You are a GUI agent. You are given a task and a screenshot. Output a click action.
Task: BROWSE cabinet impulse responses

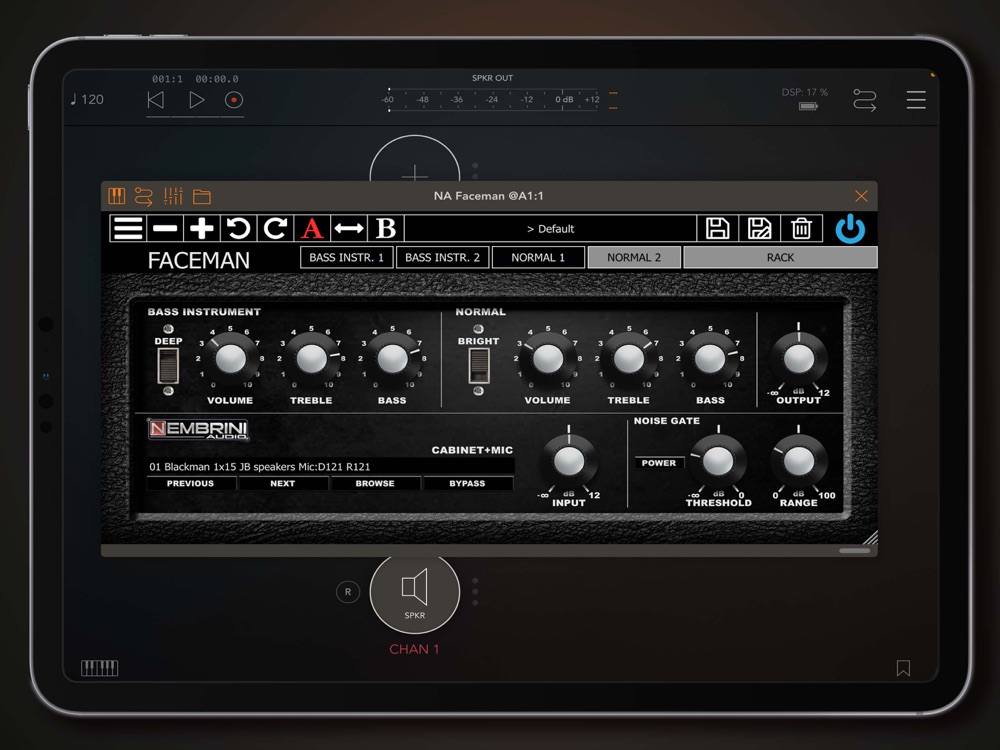[x=375, y=483]
